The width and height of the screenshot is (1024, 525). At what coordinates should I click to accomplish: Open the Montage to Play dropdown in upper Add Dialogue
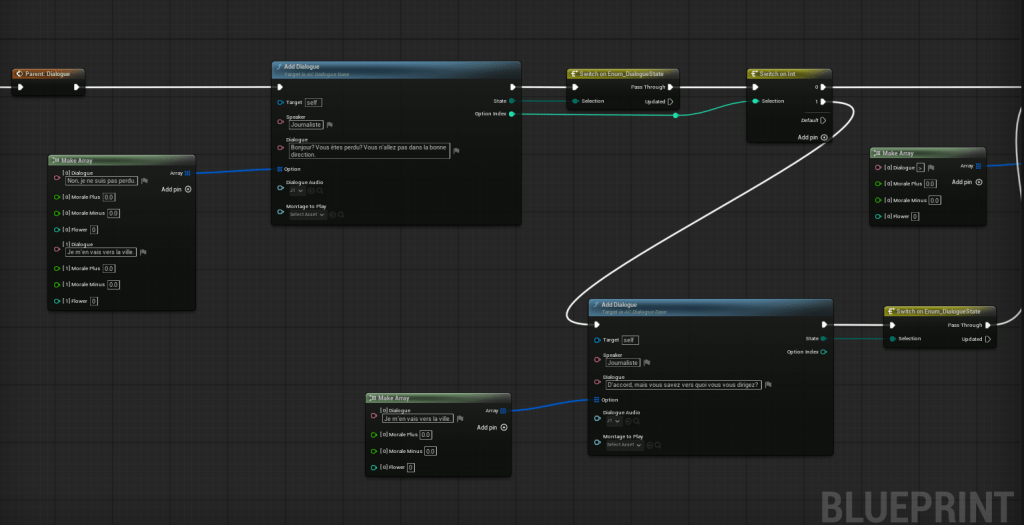[x=308, y=214]
